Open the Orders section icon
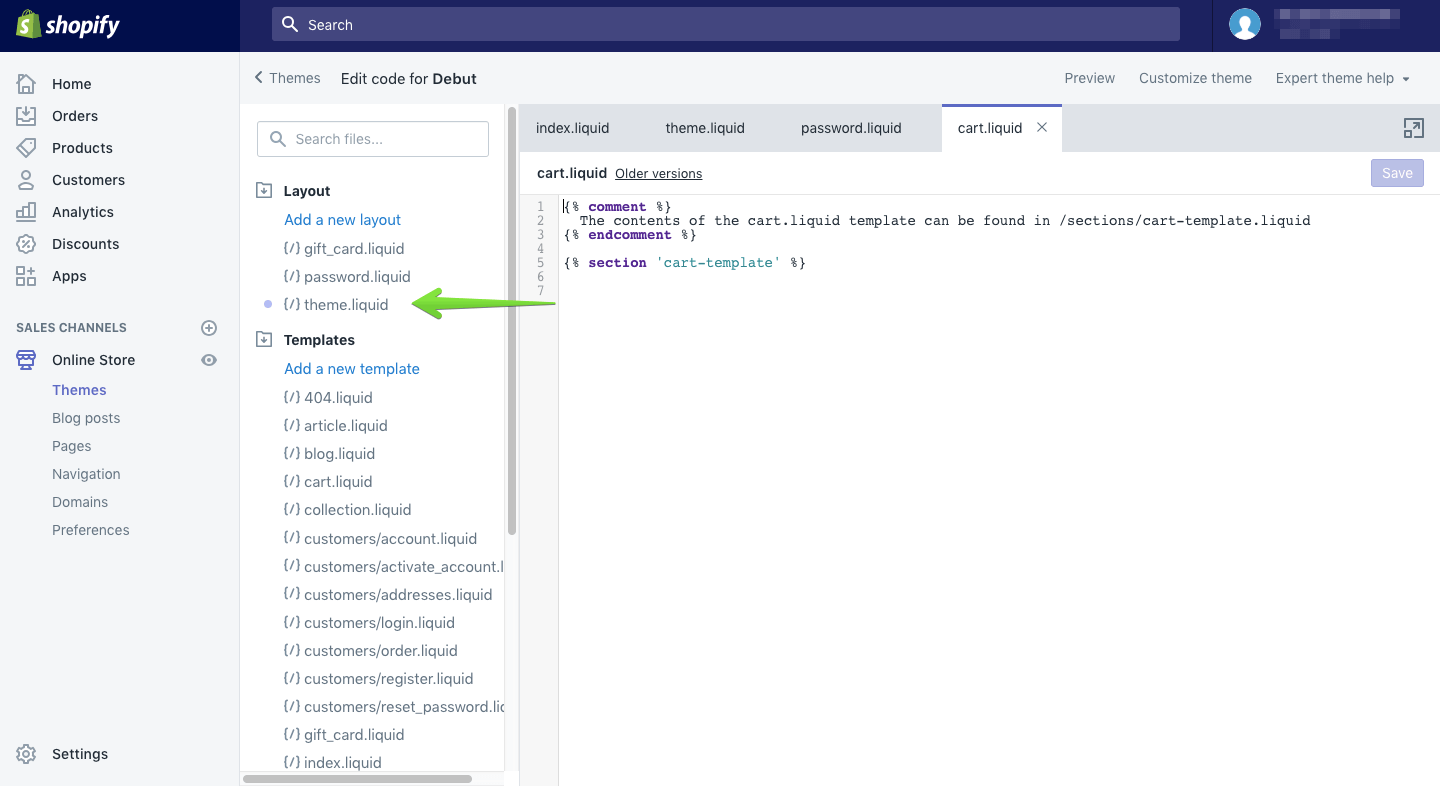The image size is (1440, 786). [26, 116]
